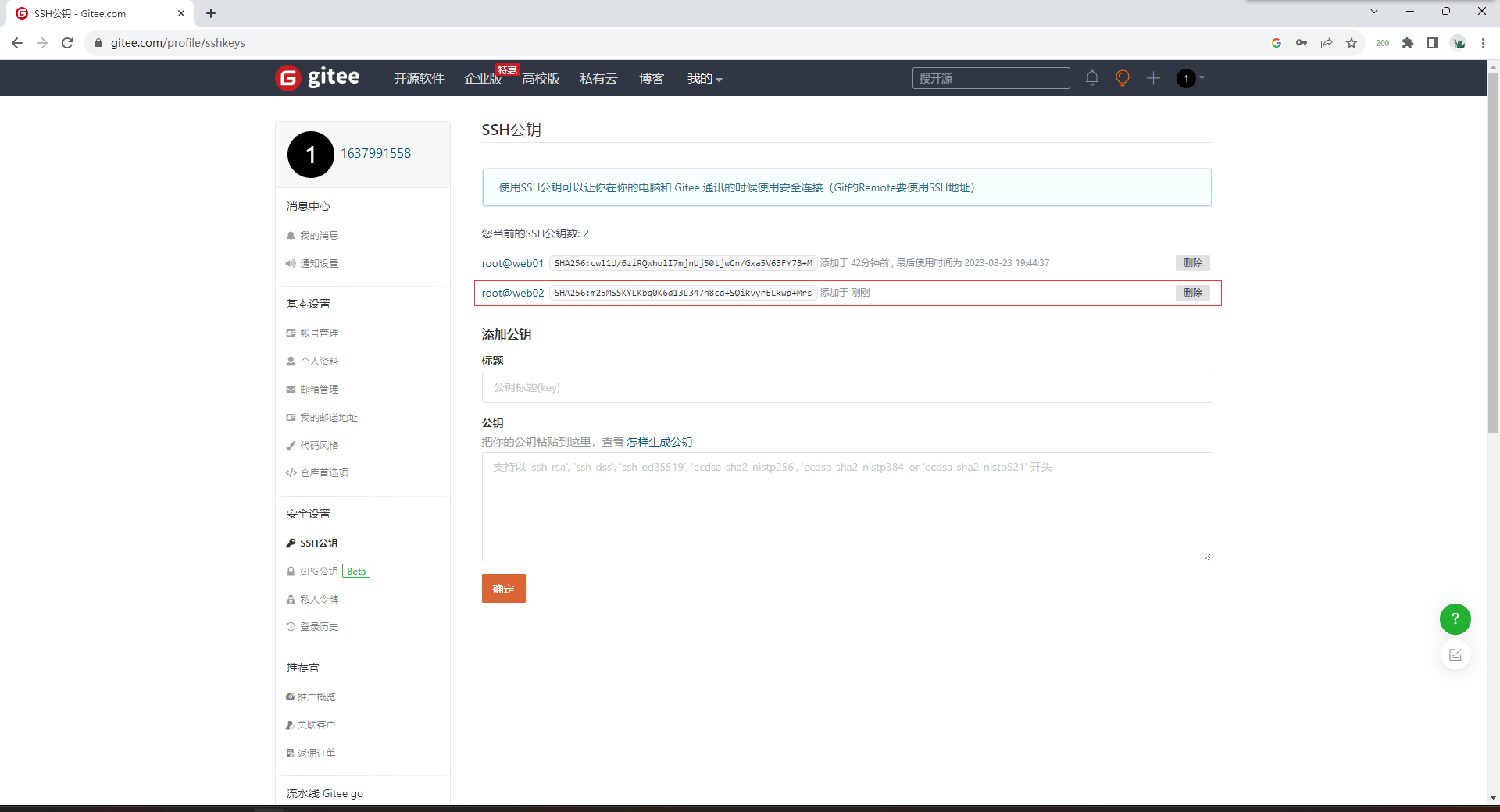
Task: Click the feedback edit icon below help
Action: [x=1455, y=655]
